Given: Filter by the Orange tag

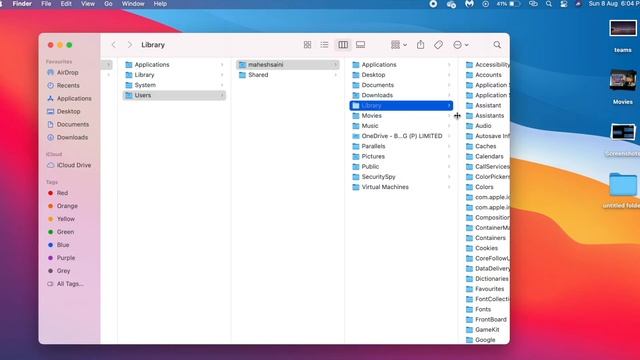Looking at the screenshot, I should tap(62, 206).
